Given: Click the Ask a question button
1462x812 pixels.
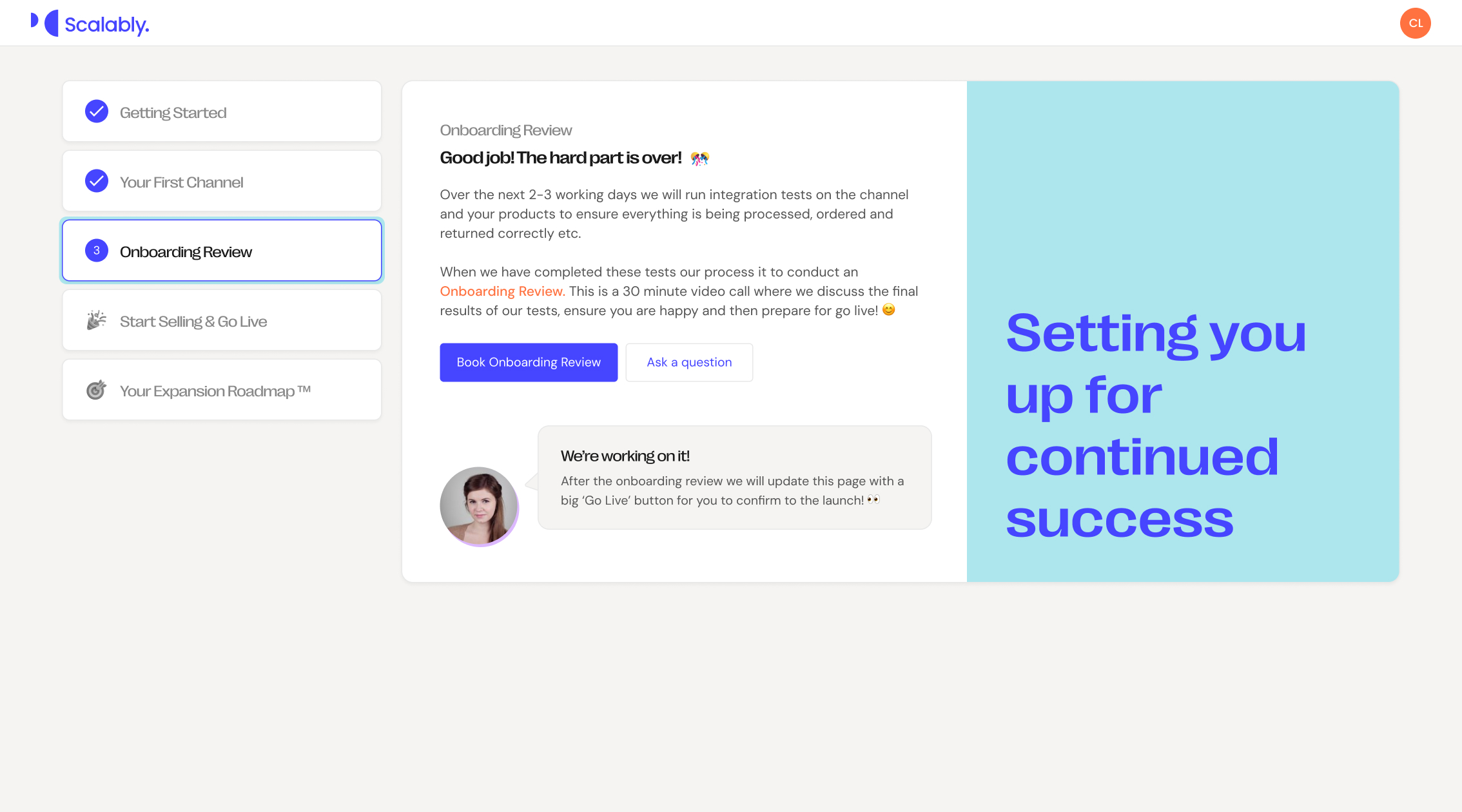Looking at the screenshot, I should tap(689, 362).
